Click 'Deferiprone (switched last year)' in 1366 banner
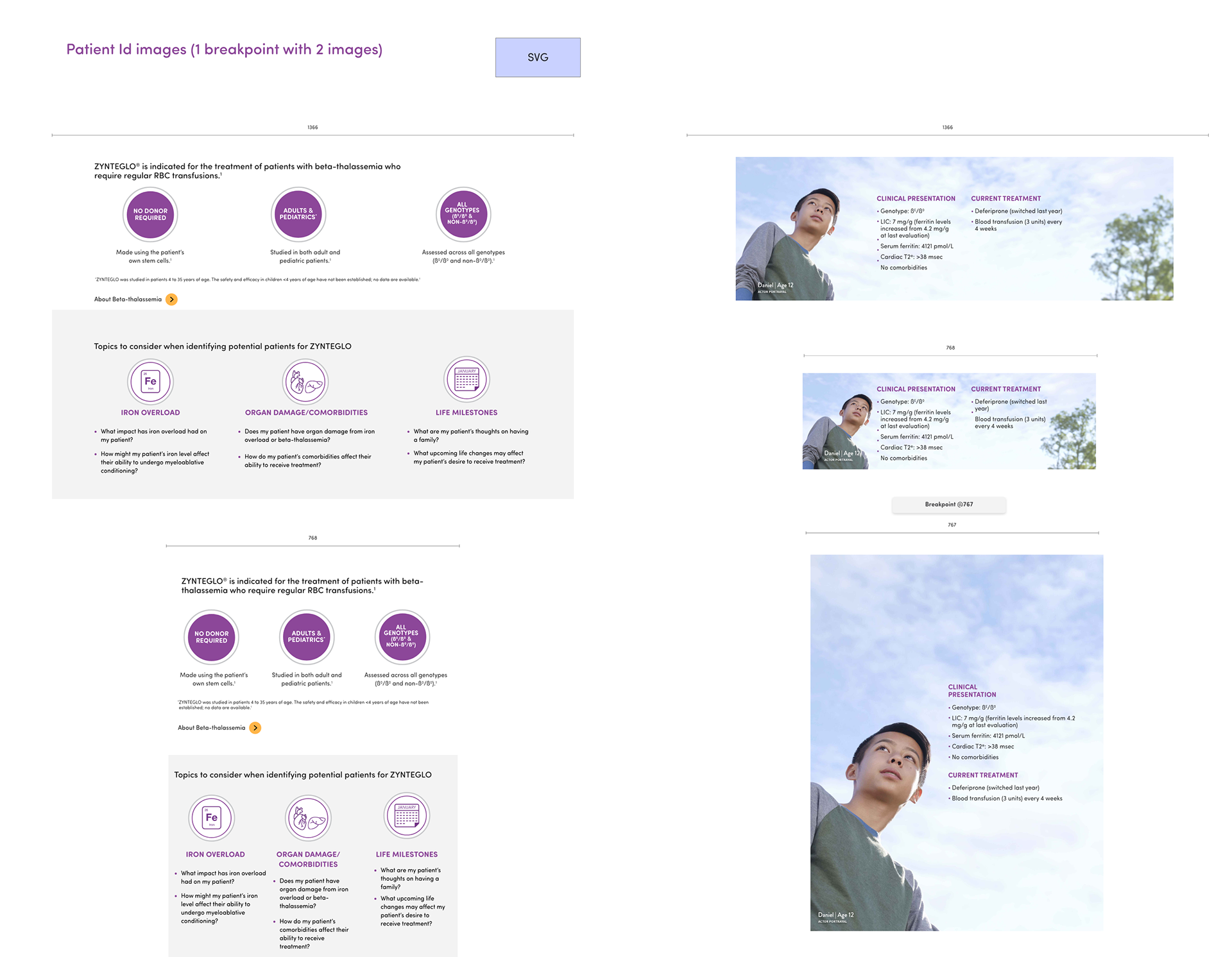 coord(1018,211)
